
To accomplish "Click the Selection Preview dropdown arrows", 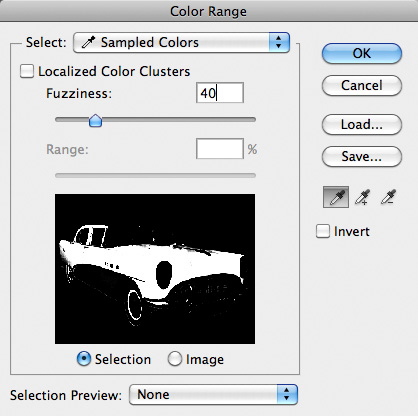I will (x=287, y=395).
